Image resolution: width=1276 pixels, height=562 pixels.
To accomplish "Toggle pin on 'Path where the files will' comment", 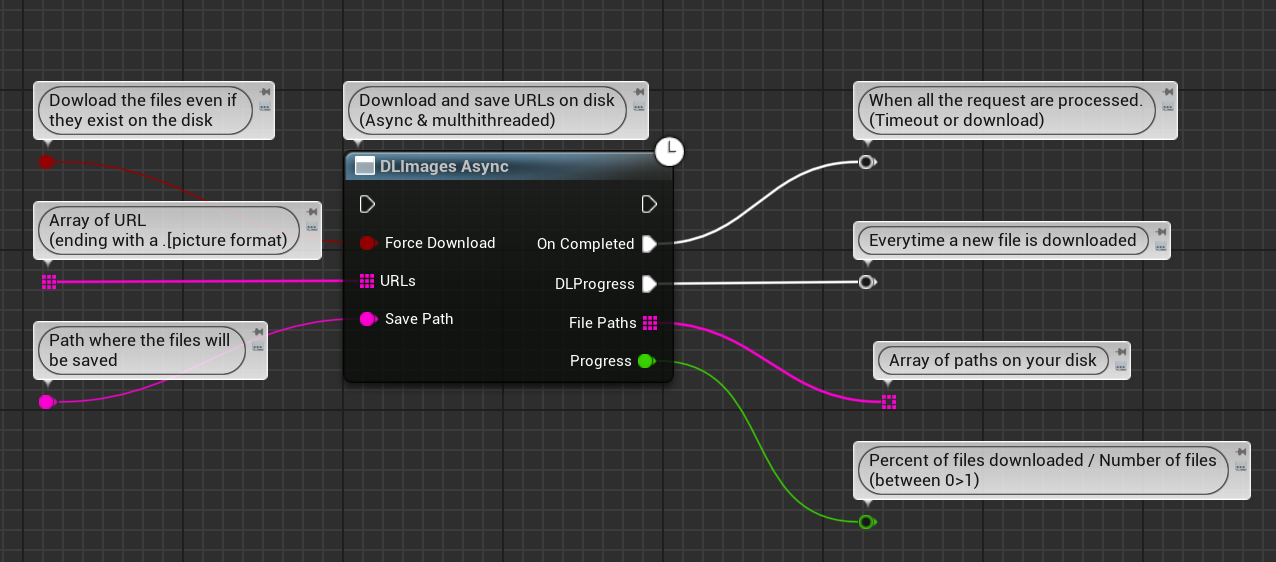I will point(257,331).
